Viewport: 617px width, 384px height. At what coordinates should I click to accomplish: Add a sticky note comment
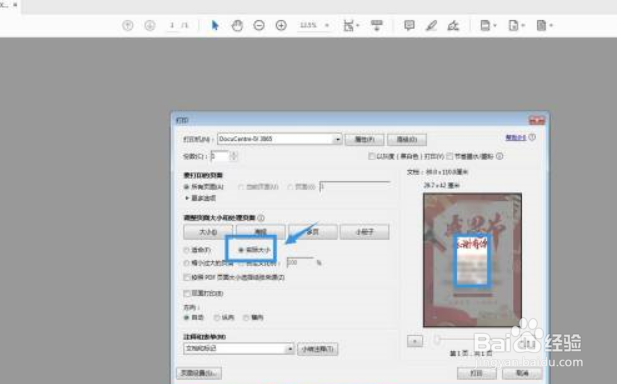point(409,26)
